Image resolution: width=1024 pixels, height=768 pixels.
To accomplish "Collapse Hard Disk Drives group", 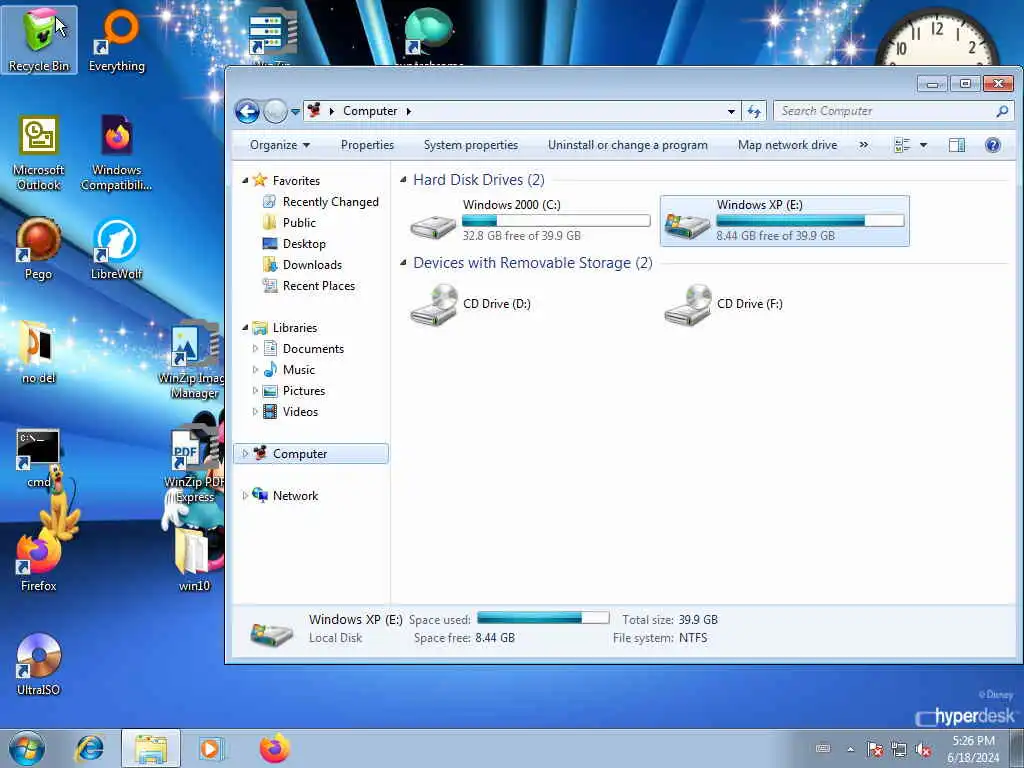I will pyautogui.click(x=403, y=179).
